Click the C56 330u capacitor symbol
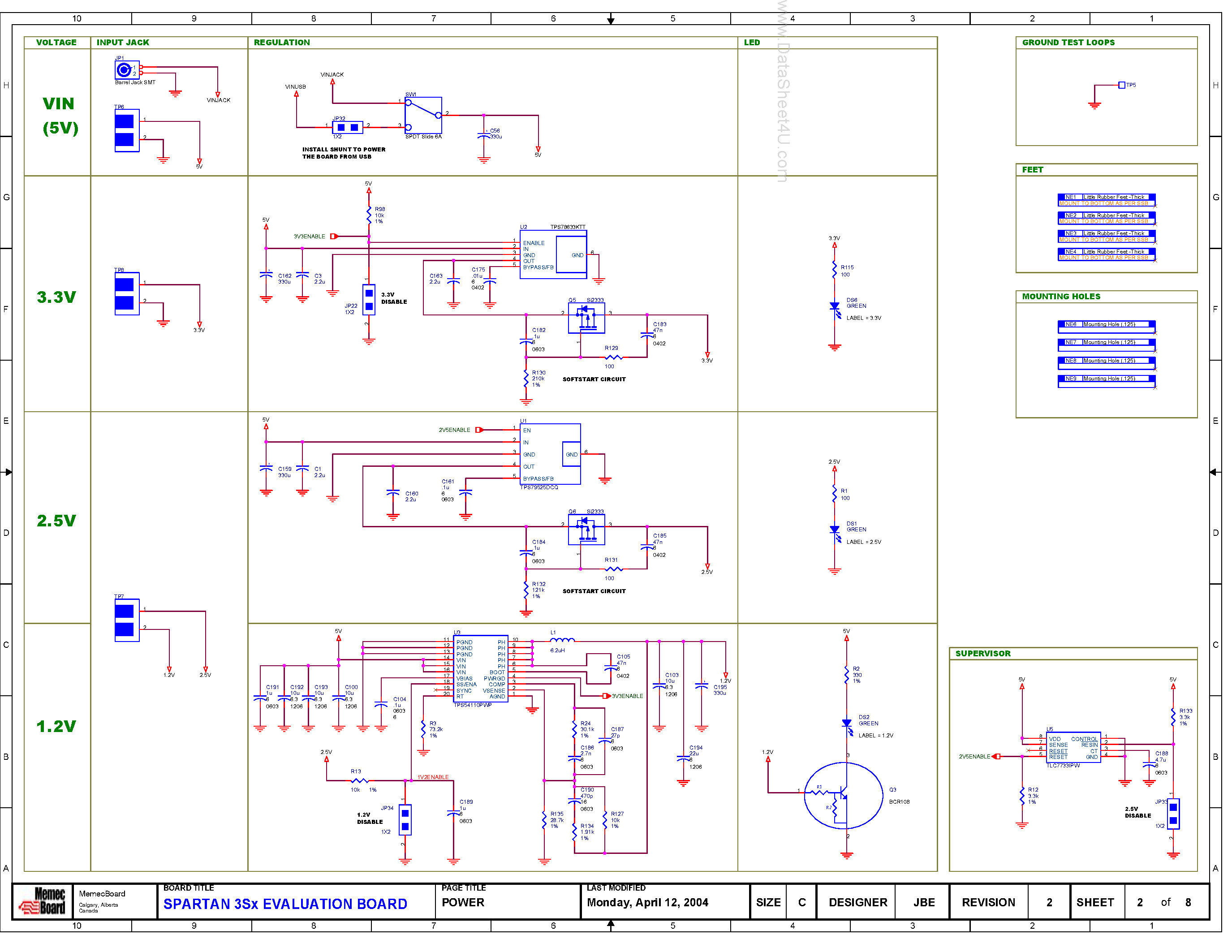1232x952 pixels. 484,136
